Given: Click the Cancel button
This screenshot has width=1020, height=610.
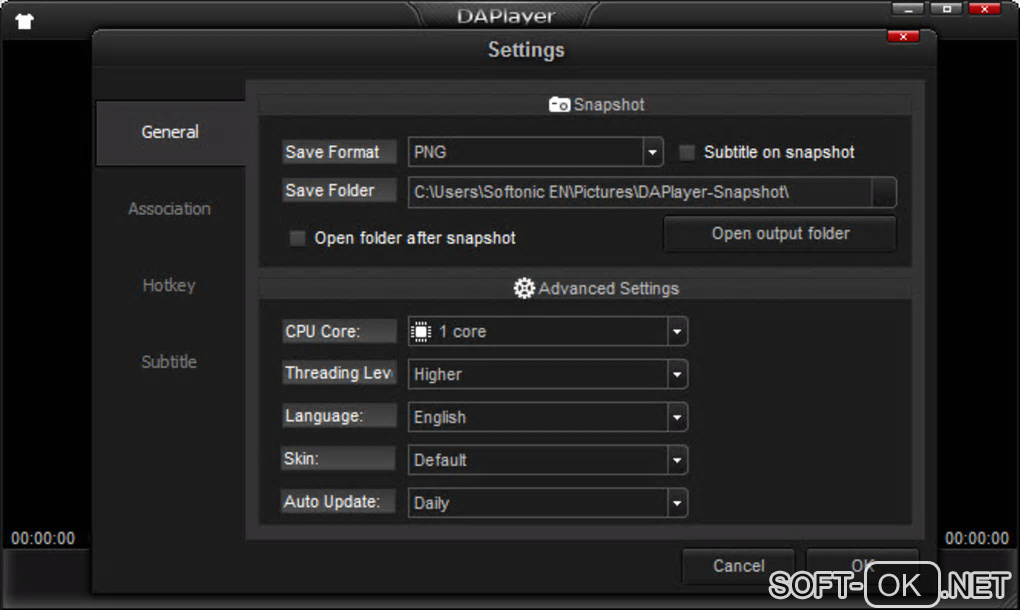Looking at the screenshot, I should point(738,566).
